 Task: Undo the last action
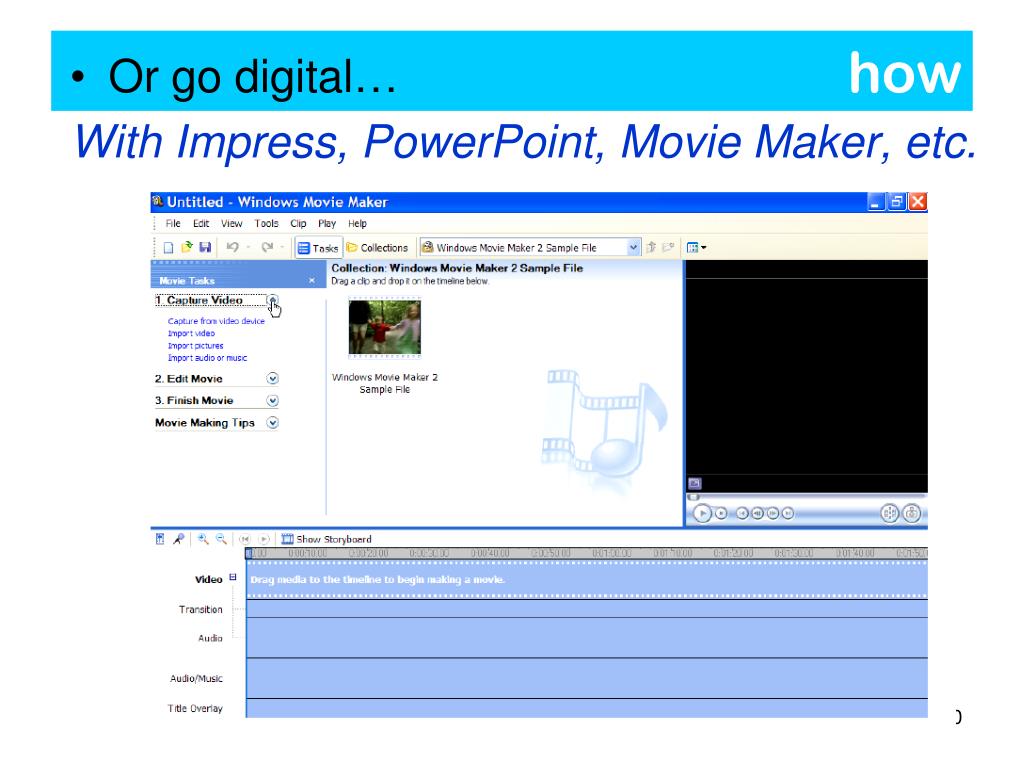click(x=232, y=247)
